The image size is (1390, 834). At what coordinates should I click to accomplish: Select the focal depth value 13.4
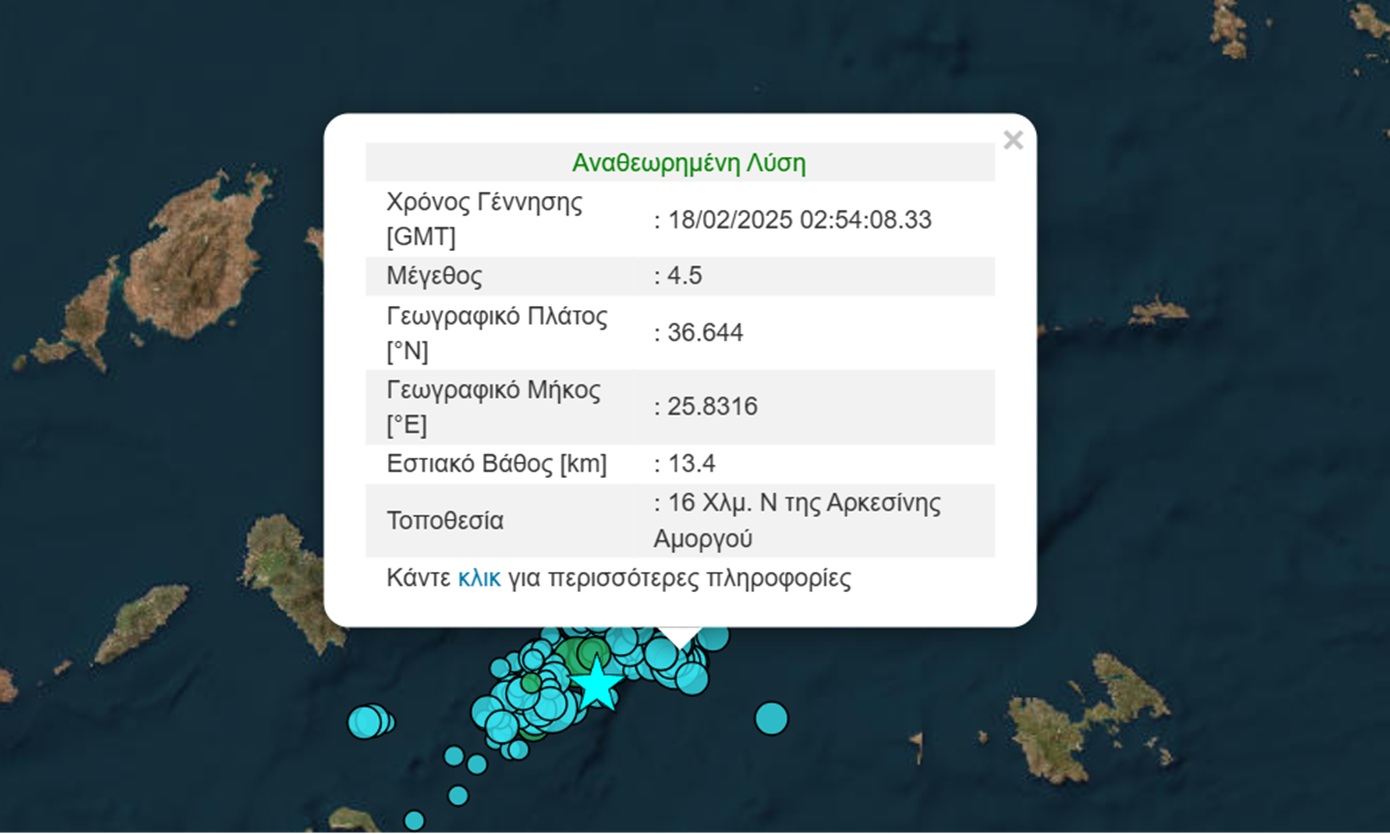[x=689, y=464]
